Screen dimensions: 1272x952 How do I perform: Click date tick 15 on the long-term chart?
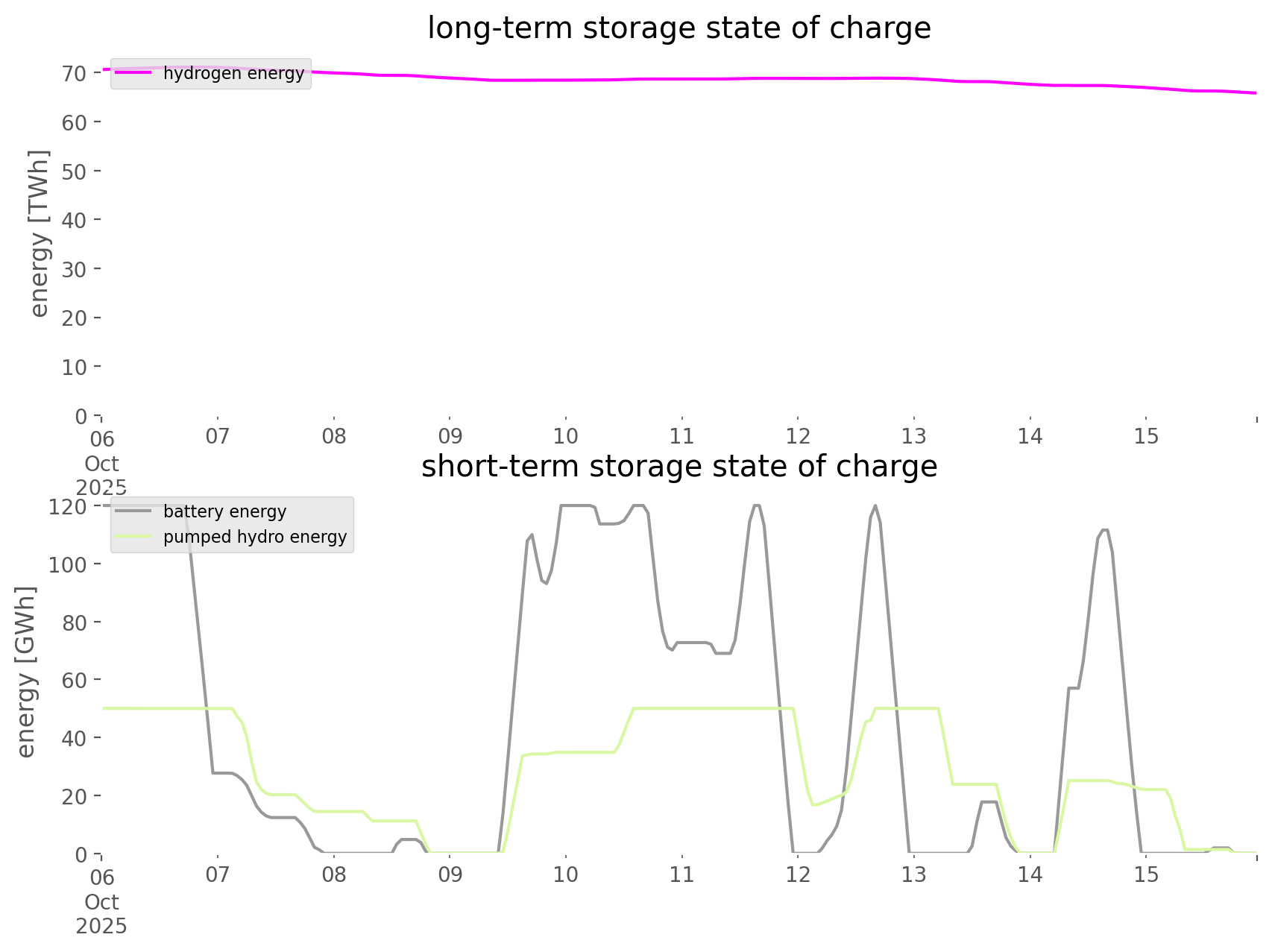click(1146, 436)
